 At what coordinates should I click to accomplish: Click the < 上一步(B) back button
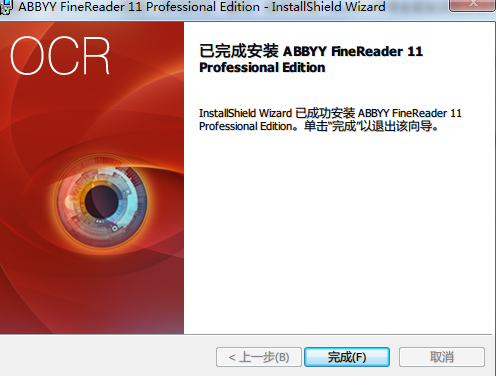[259, 357]
